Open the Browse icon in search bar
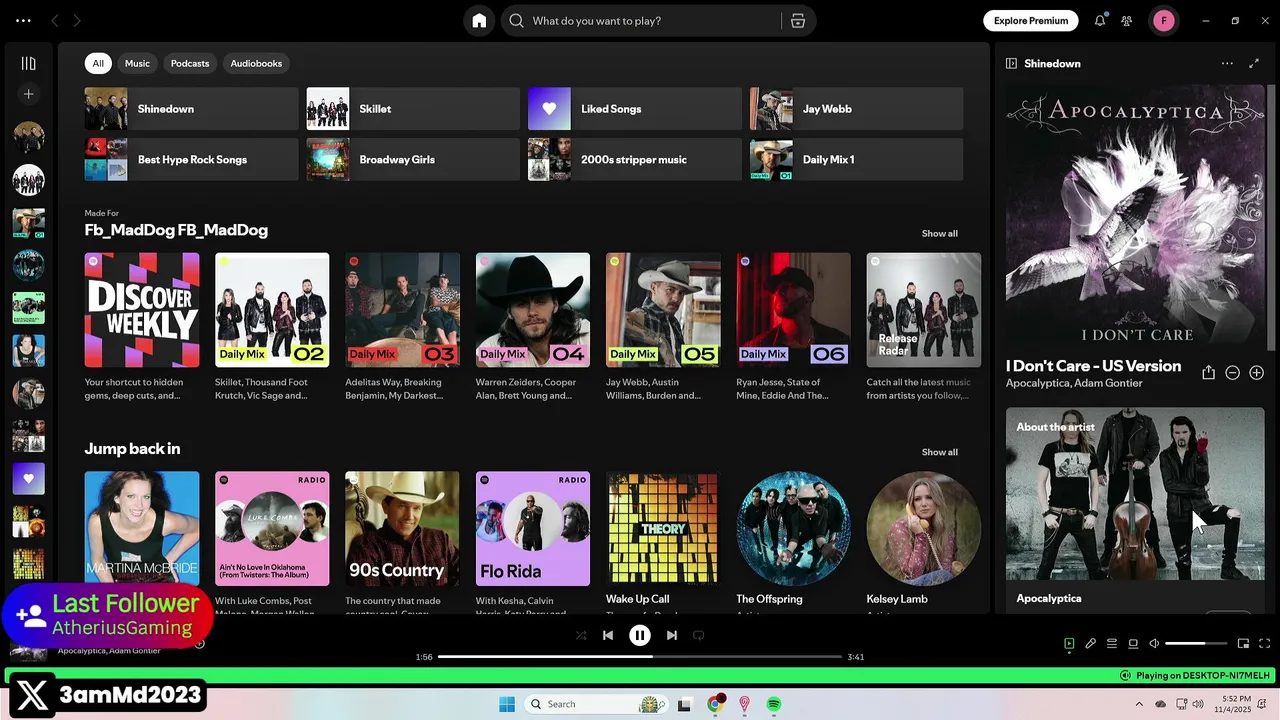1280x720 pixels. tap(797, 20)
